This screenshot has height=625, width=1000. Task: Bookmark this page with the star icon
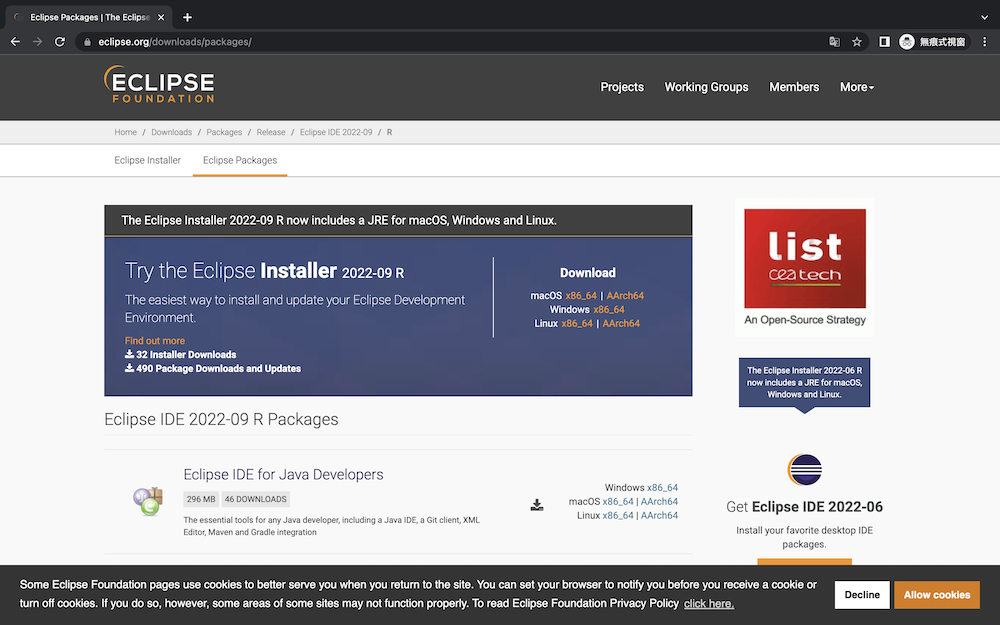pyautogui.click(x=857, y=41)
